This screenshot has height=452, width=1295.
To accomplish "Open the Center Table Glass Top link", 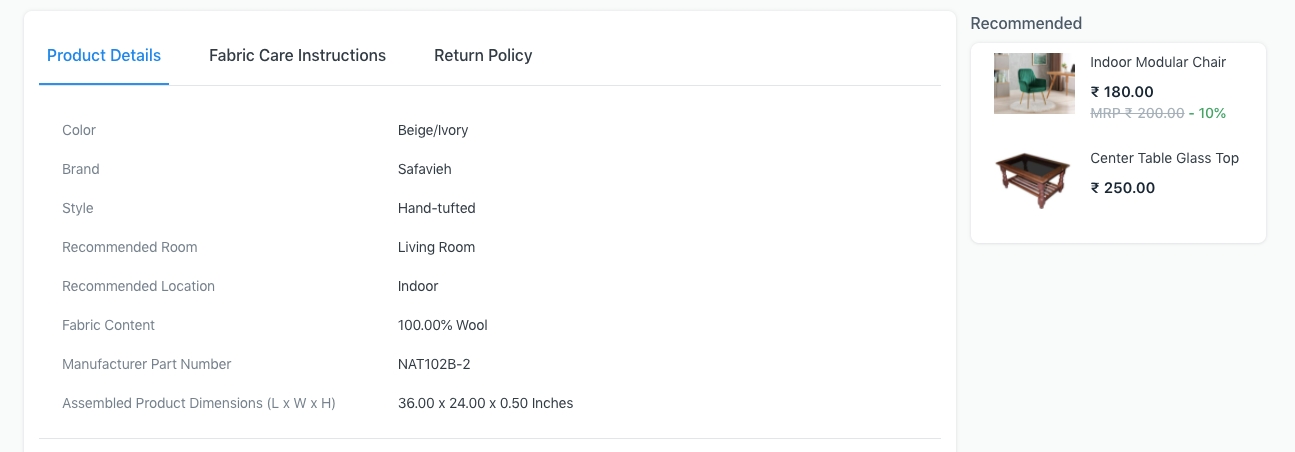I will (x=1164, y=158).
